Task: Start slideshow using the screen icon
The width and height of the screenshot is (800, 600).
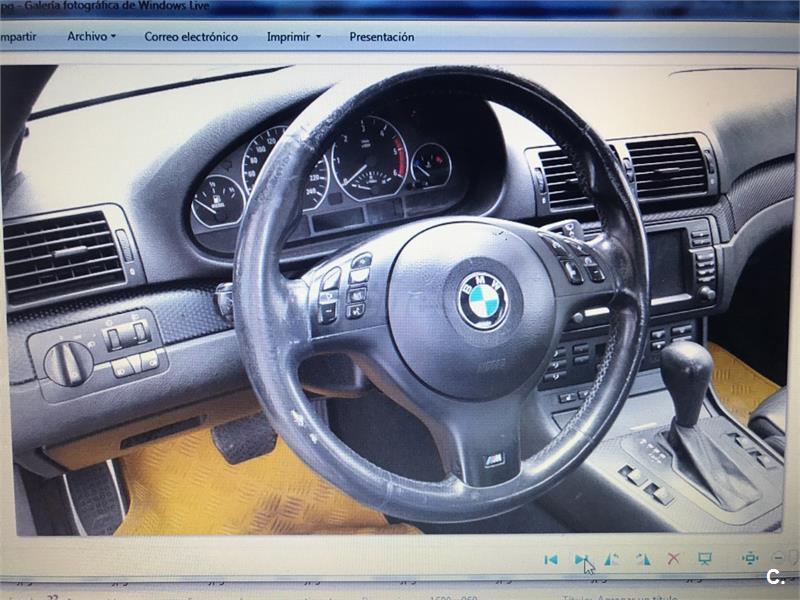Action: point(704,559)
